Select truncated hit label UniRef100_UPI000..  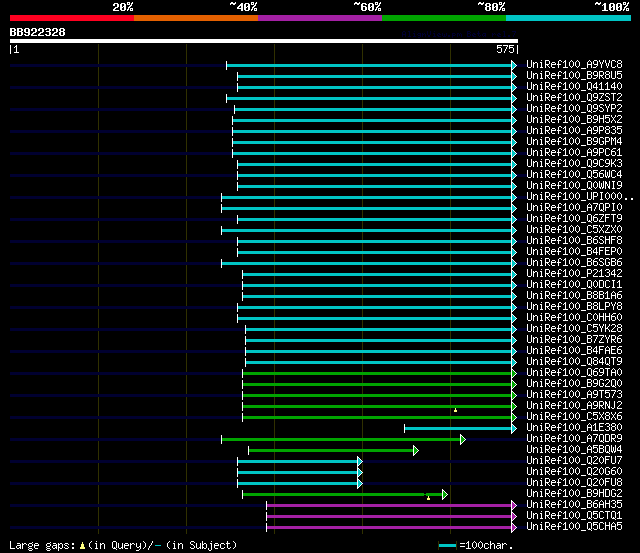click(x=580, y=197)
